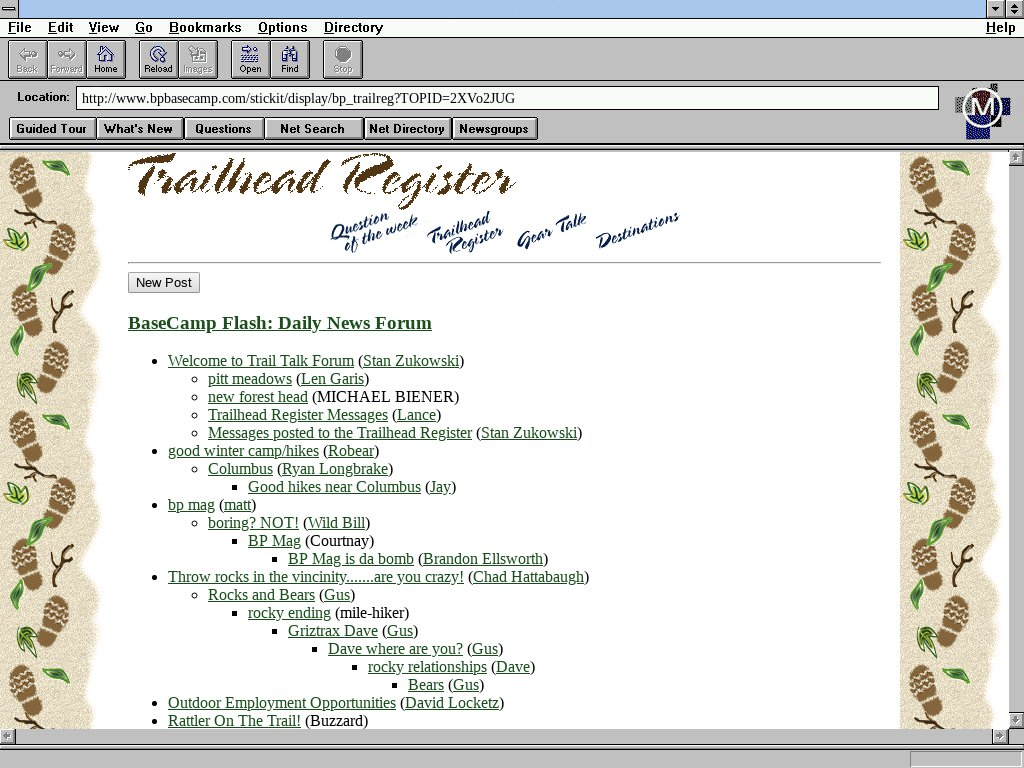Image resolution: width=1024 pixels, height=768 pixels.
Task: Click the vertical scrollbar down arrow
Action: [1016, 720]
